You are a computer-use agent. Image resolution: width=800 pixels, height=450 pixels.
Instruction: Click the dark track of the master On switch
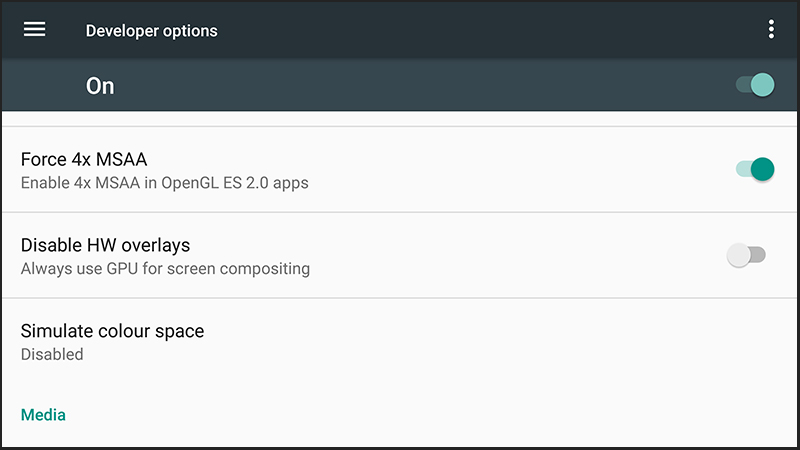click(x=743, y=85)
